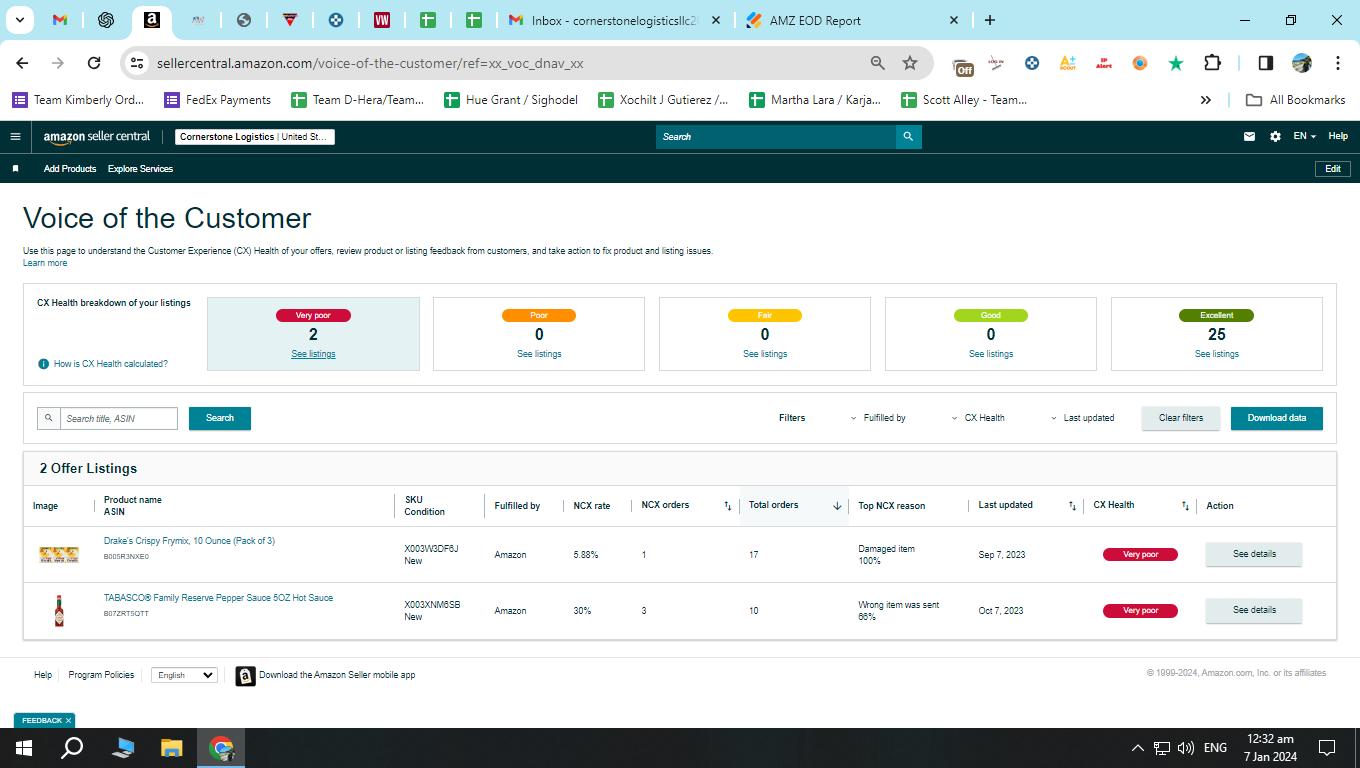This screenshot has height=768, width=1360.
Task: Open Chrome extensions puzzle icon
Action: click(x=1212, y=63)
